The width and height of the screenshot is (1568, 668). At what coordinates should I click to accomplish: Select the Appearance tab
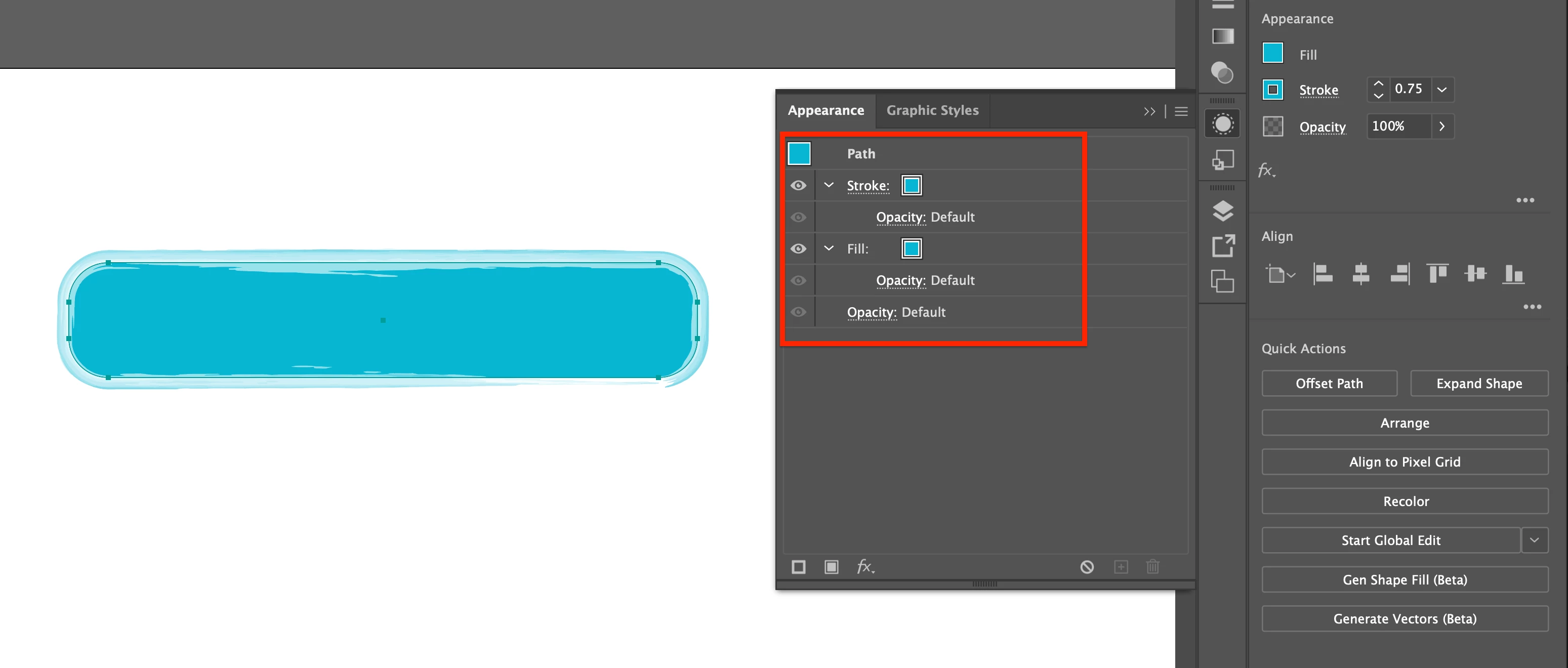tap(826, 110)
